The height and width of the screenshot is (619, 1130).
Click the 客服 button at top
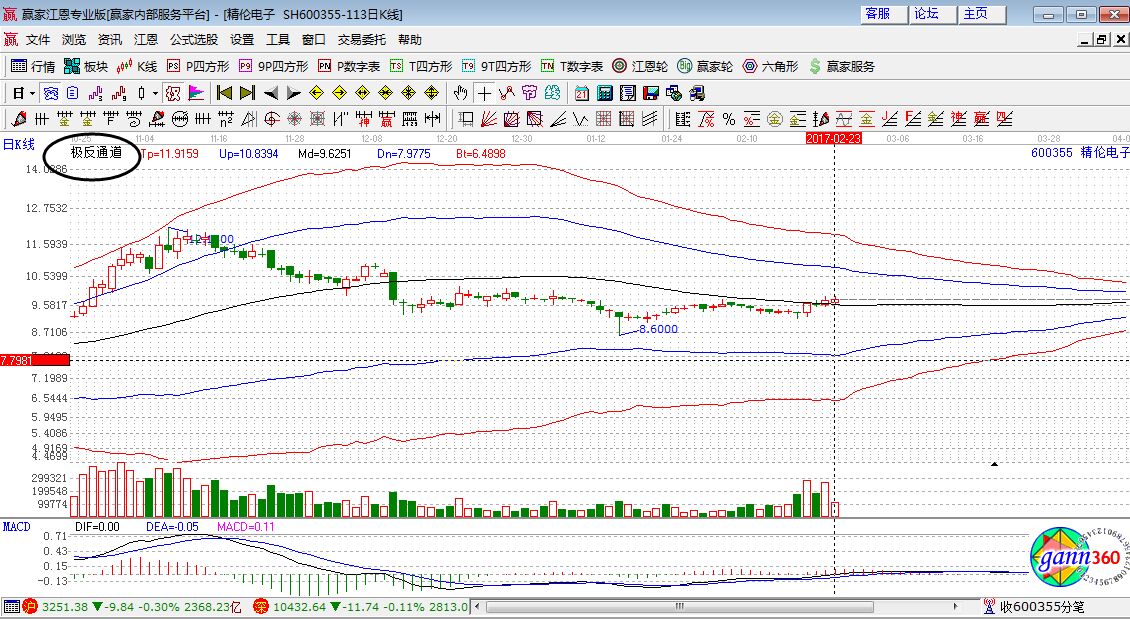[x=877, y=14]
